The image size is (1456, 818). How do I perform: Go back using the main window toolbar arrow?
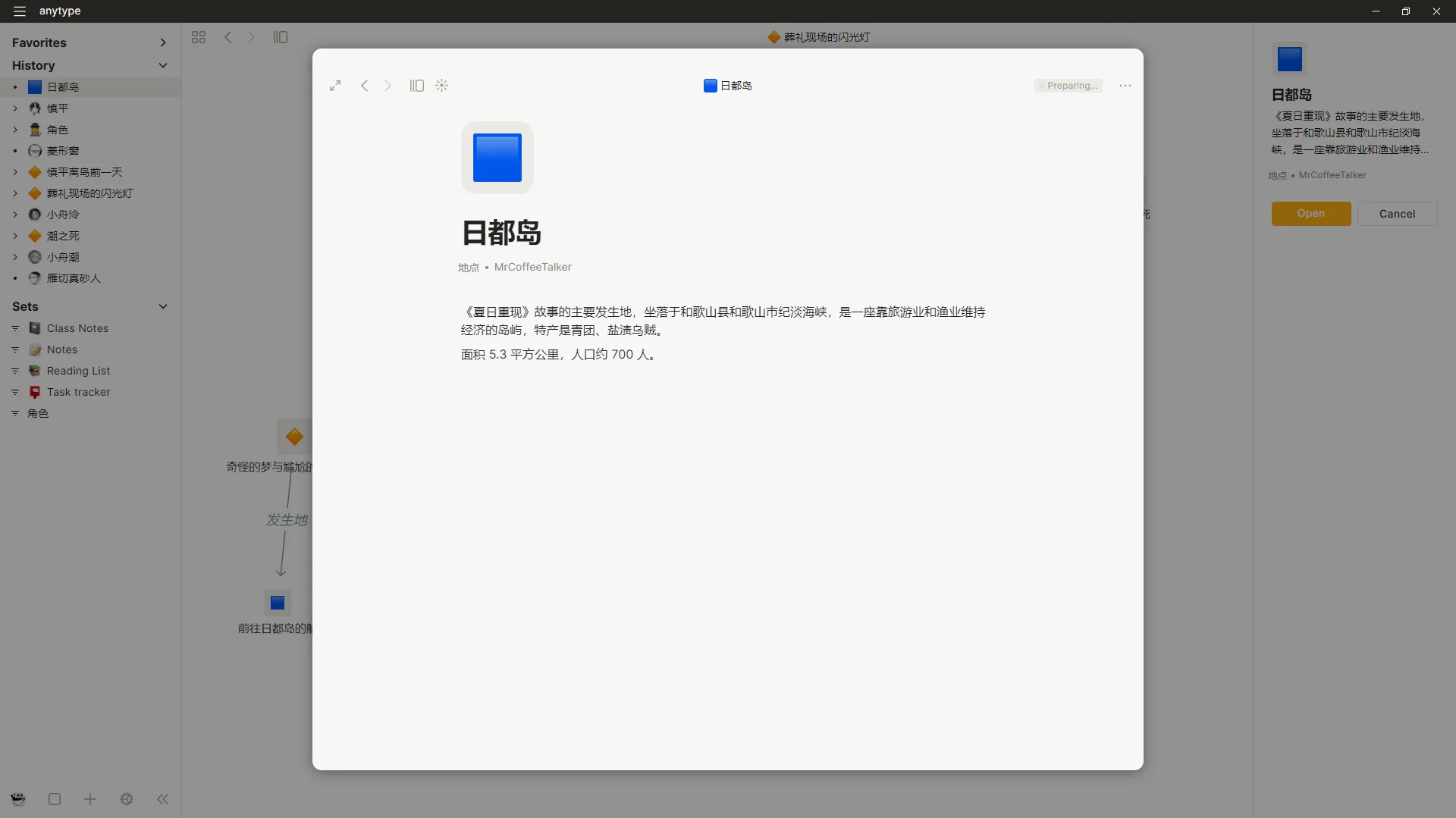[x=228, y=37]
